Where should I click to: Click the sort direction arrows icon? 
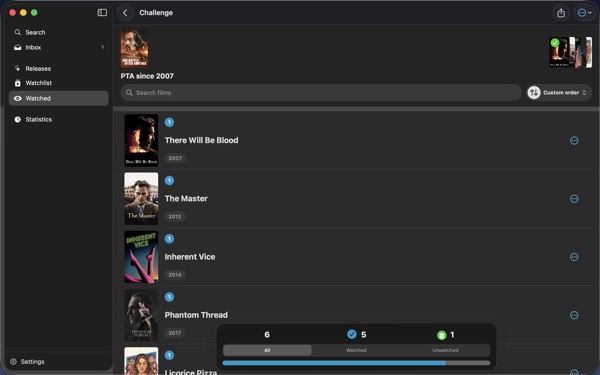point(534,93)
